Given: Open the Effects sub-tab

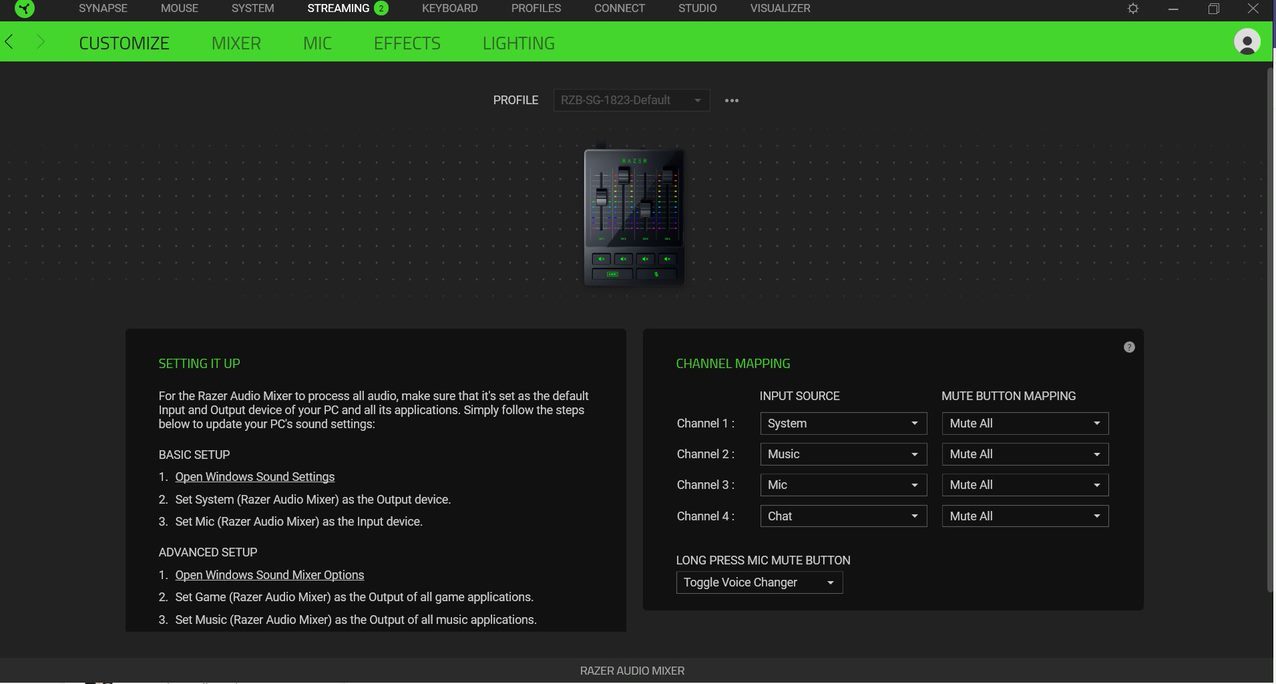Looking at the screenshot, I should click(x=407, y=43).
